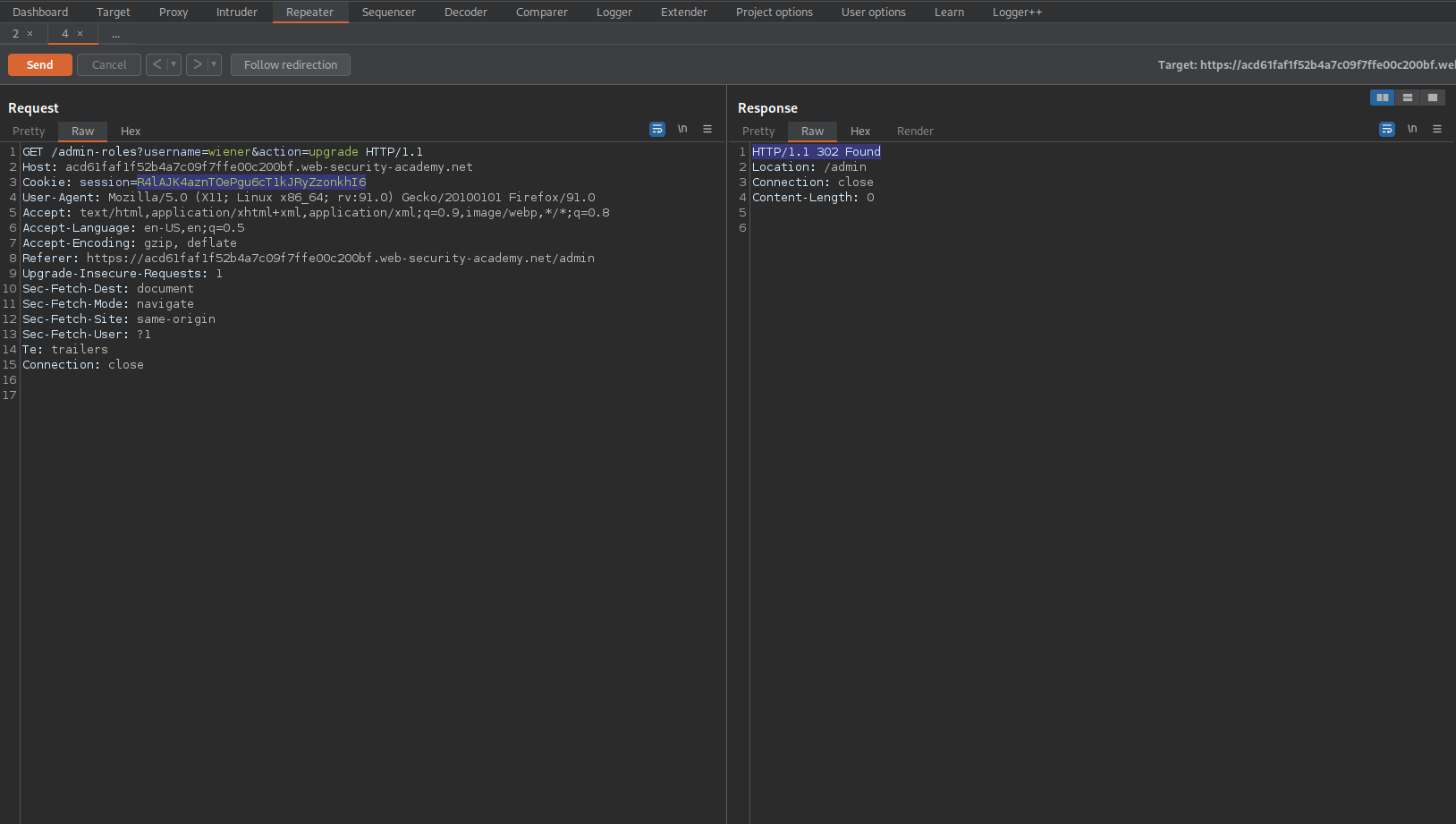Open Response pane hamburger options menu
1456x824 pixels.
(1437, 130)
